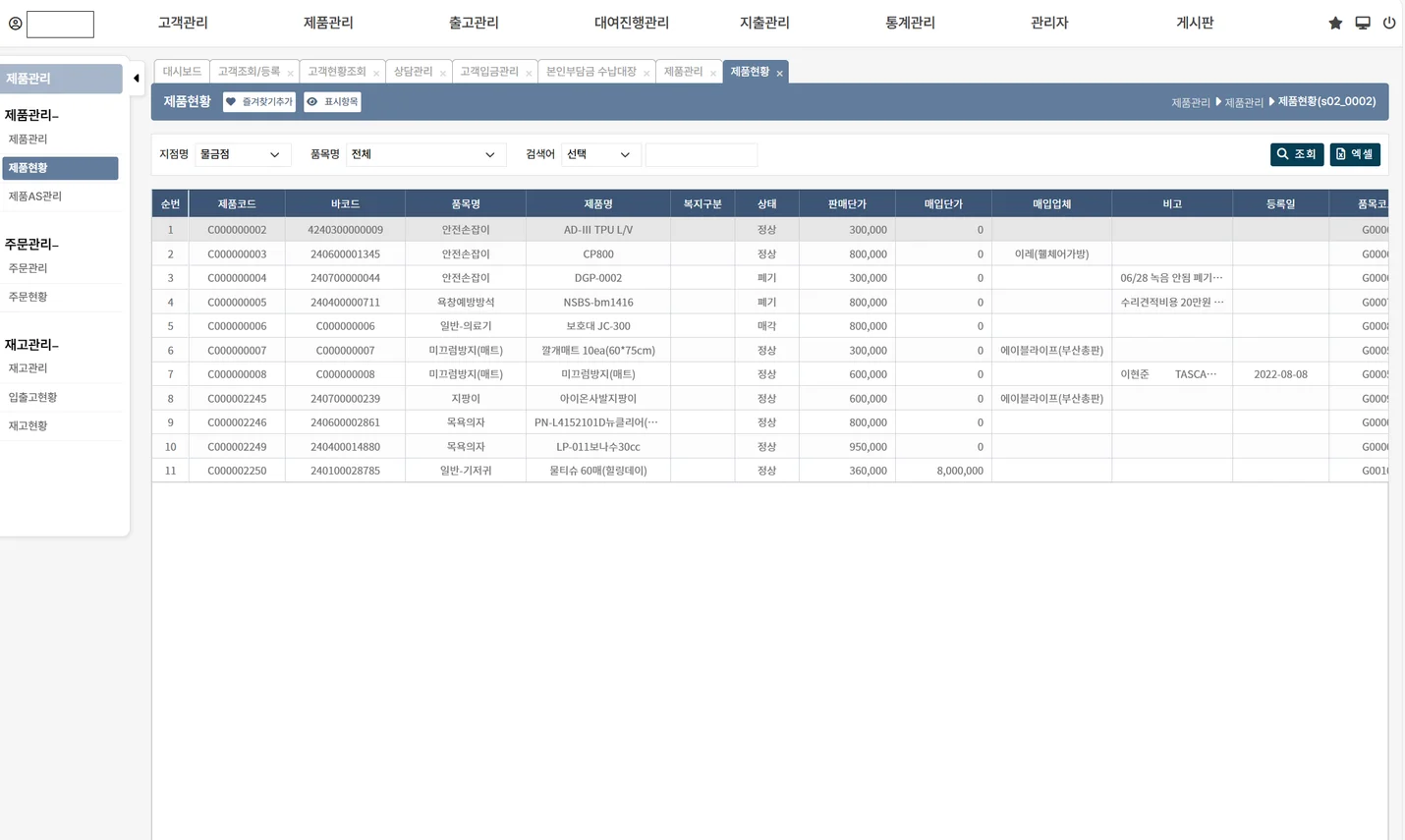Click NSBS-bm1416 product cell

pyautogui.click(x=598, y=303)
